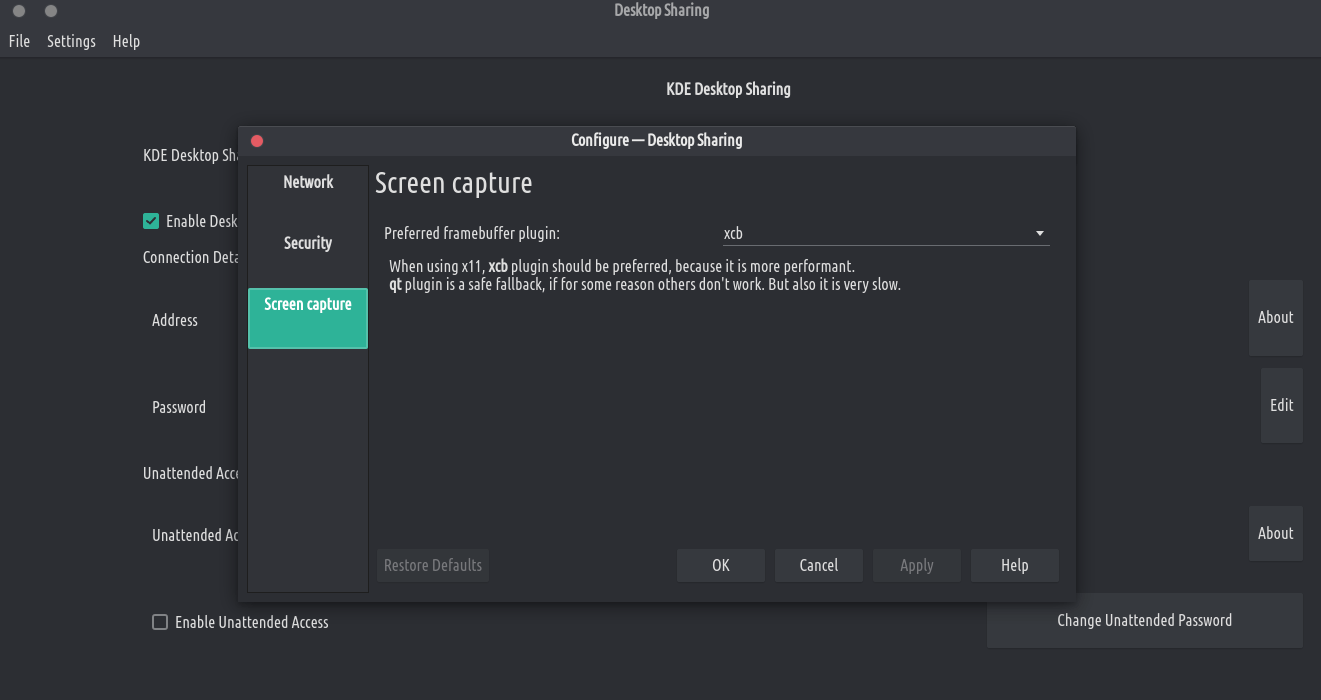This screenshot has width=1321, height=700.
Task: Open the Help menu in menu bar
Action: coord(126,41)
